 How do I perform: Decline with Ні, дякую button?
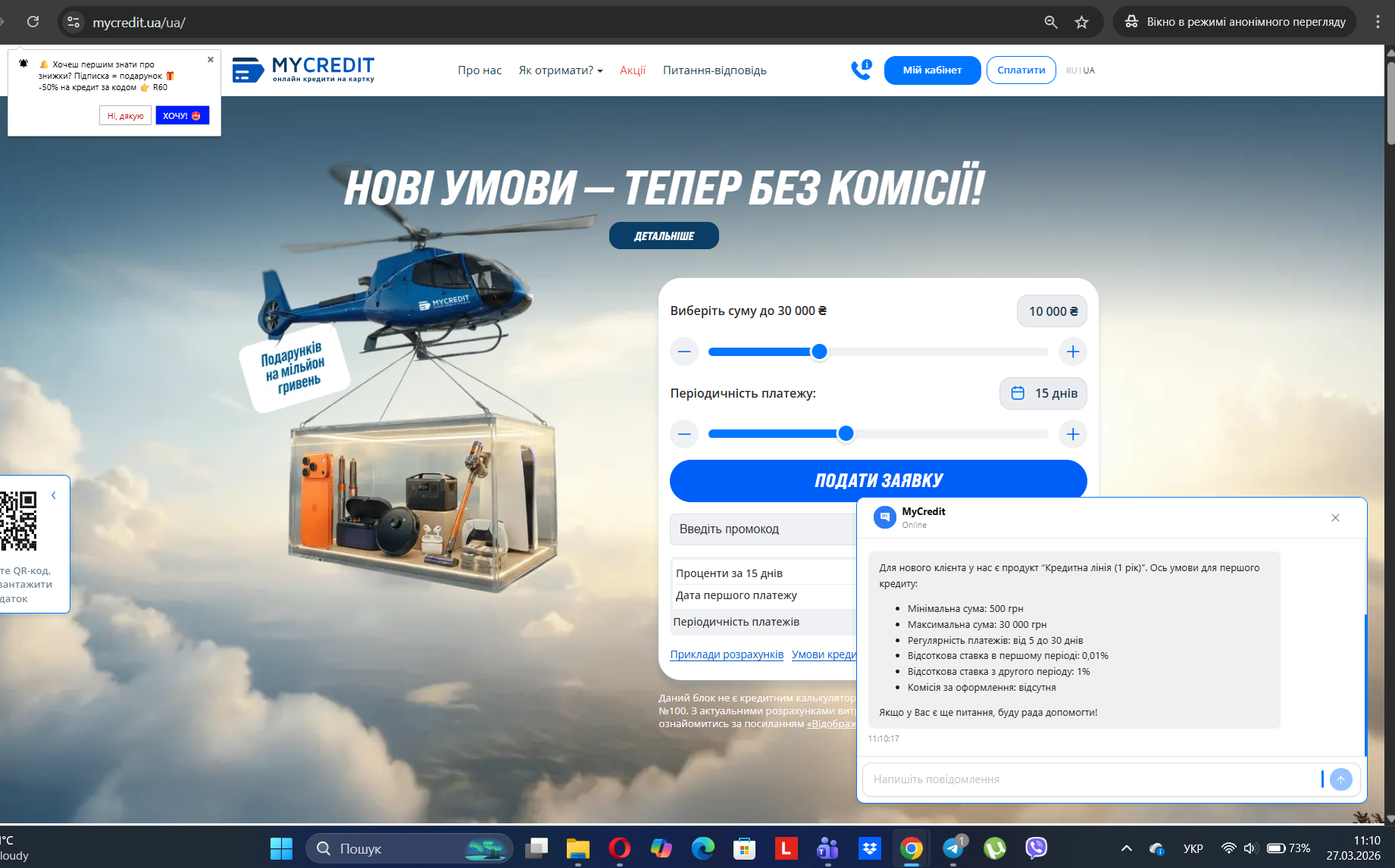pos(125,116)
